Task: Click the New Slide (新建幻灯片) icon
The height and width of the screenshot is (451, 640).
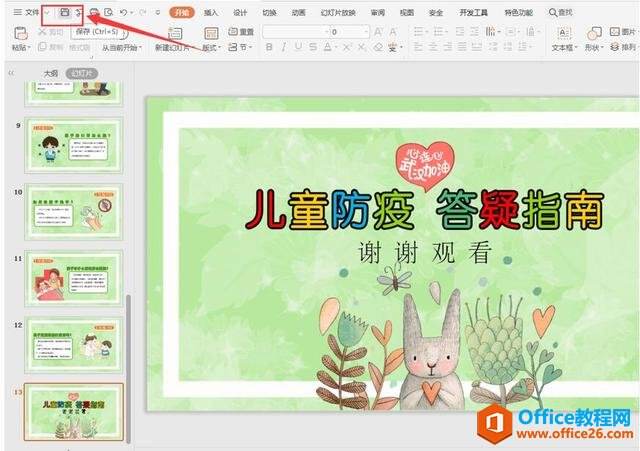Action: [175, 33]
